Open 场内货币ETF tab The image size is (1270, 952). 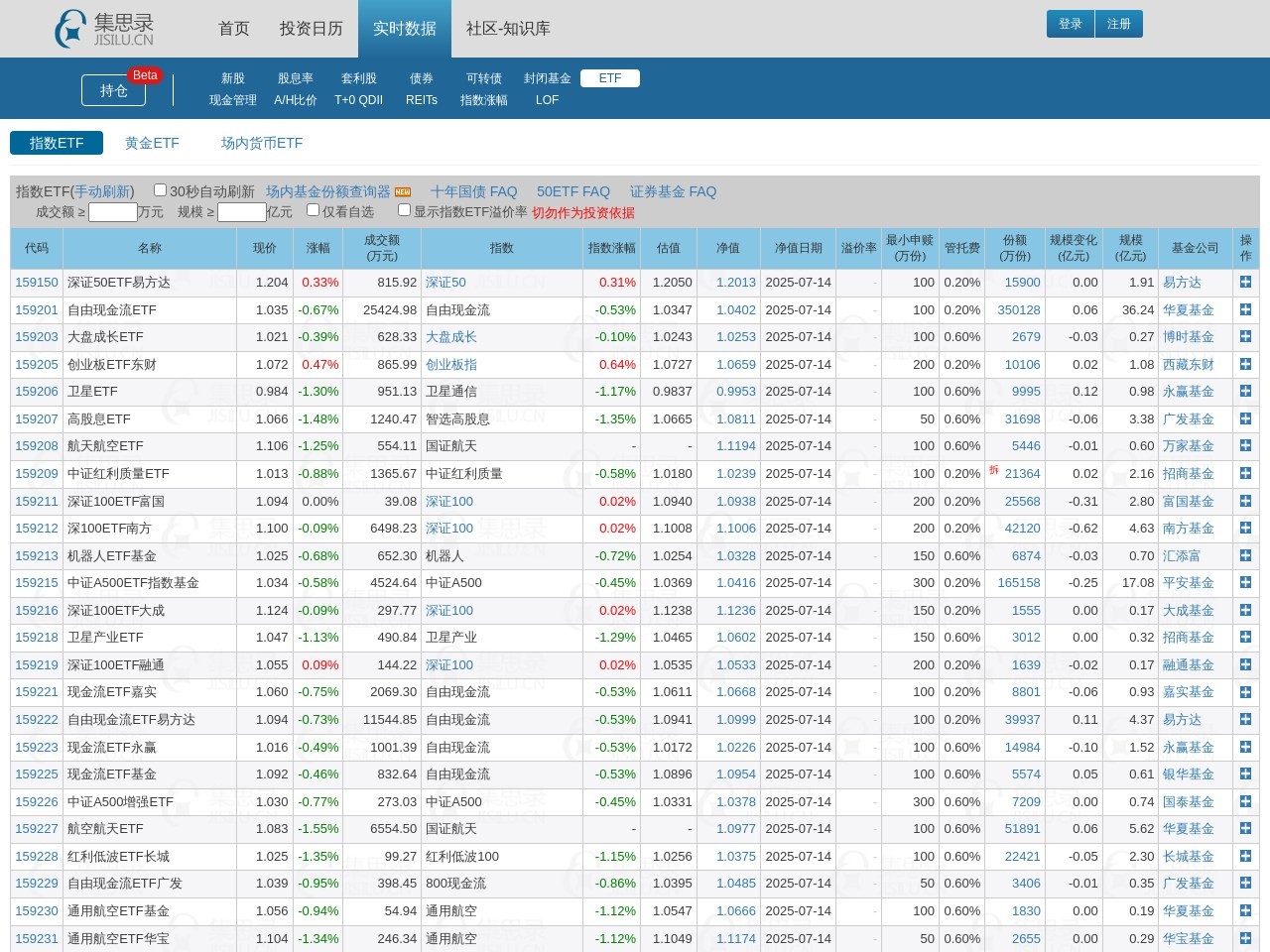click(262, 143)
